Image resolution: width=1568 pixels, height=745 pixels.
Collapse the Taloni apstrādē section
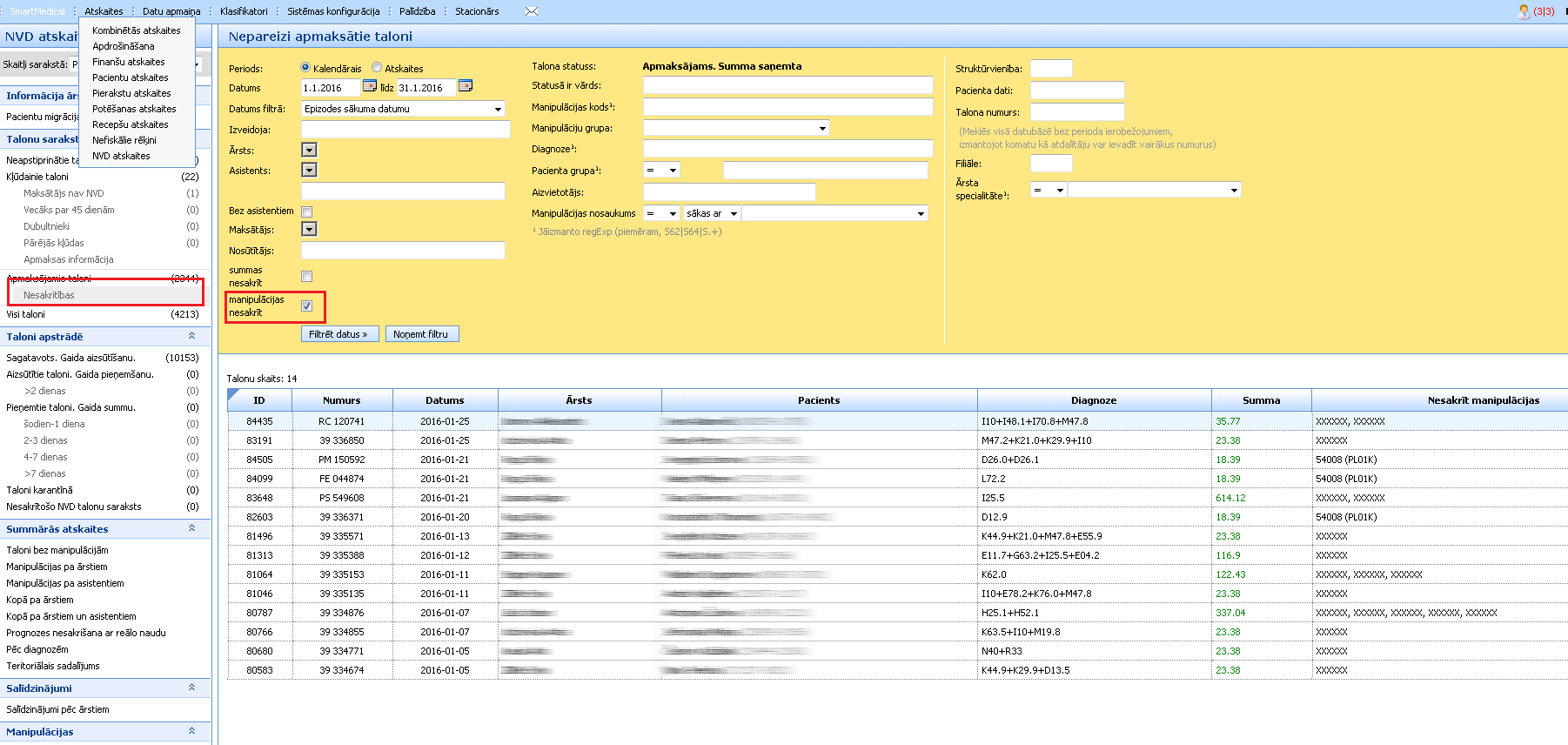191,336
